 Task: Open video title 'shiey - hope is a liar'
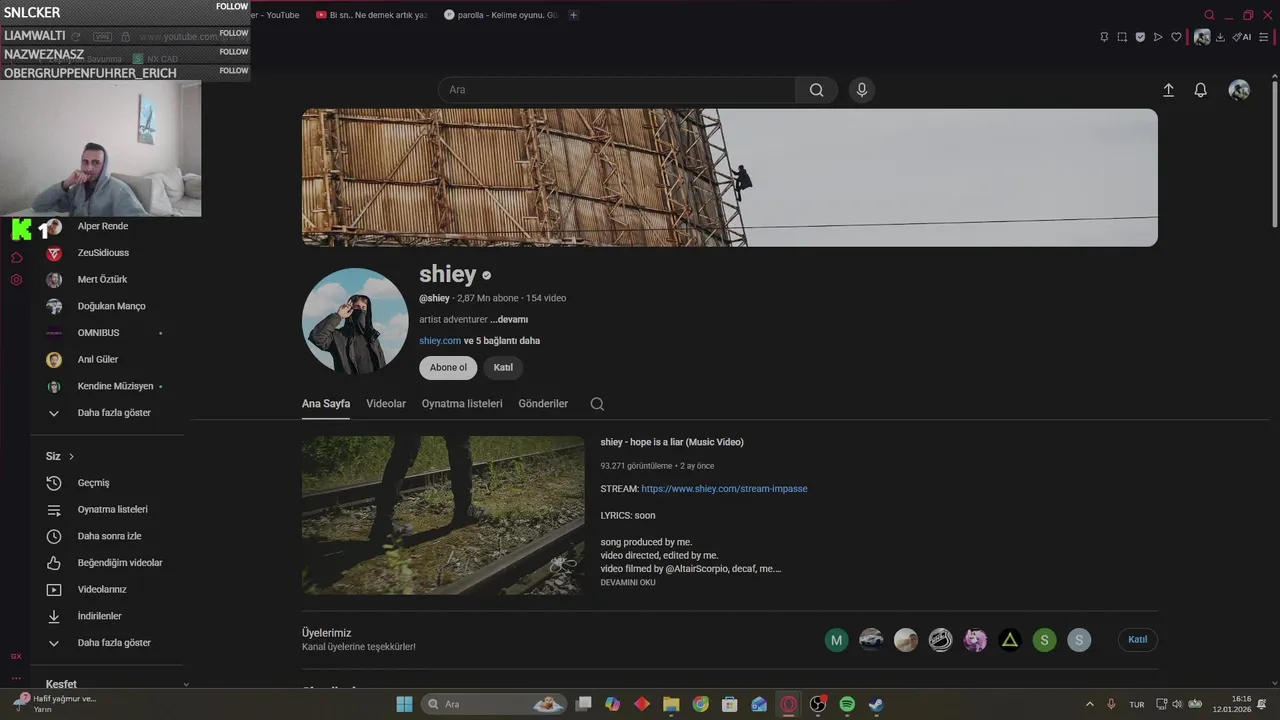point(672,442)
